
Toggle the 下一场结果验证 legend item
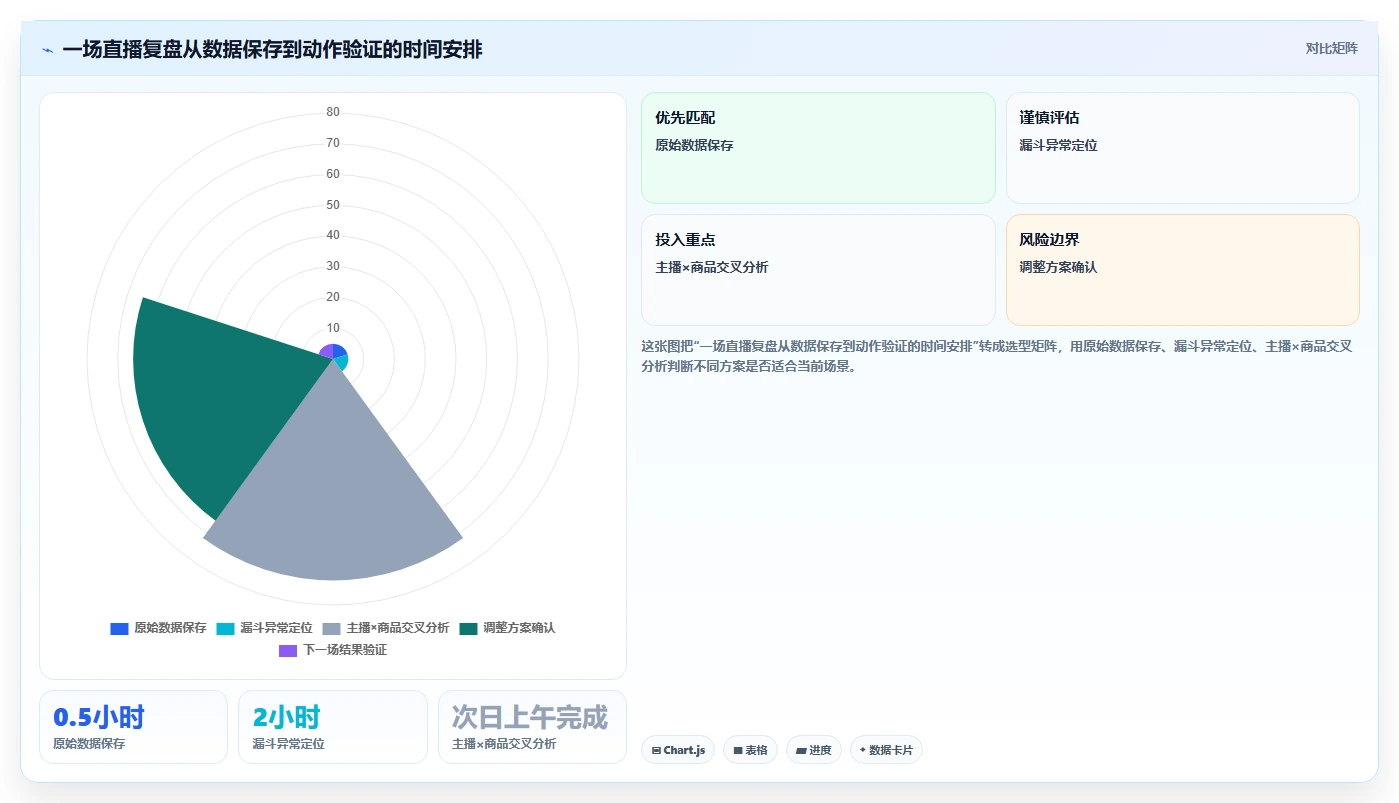click(333, 650)
